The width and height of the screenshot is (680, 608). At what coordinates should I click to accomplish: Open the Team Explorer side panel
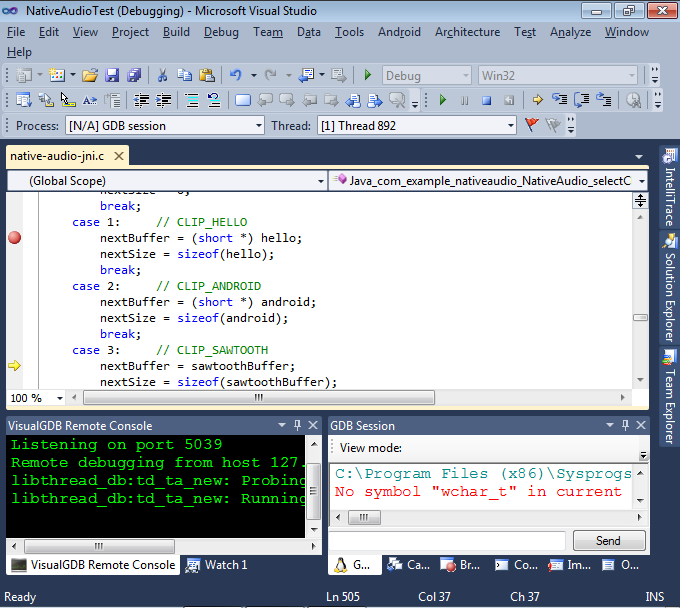tap(670, 396)
